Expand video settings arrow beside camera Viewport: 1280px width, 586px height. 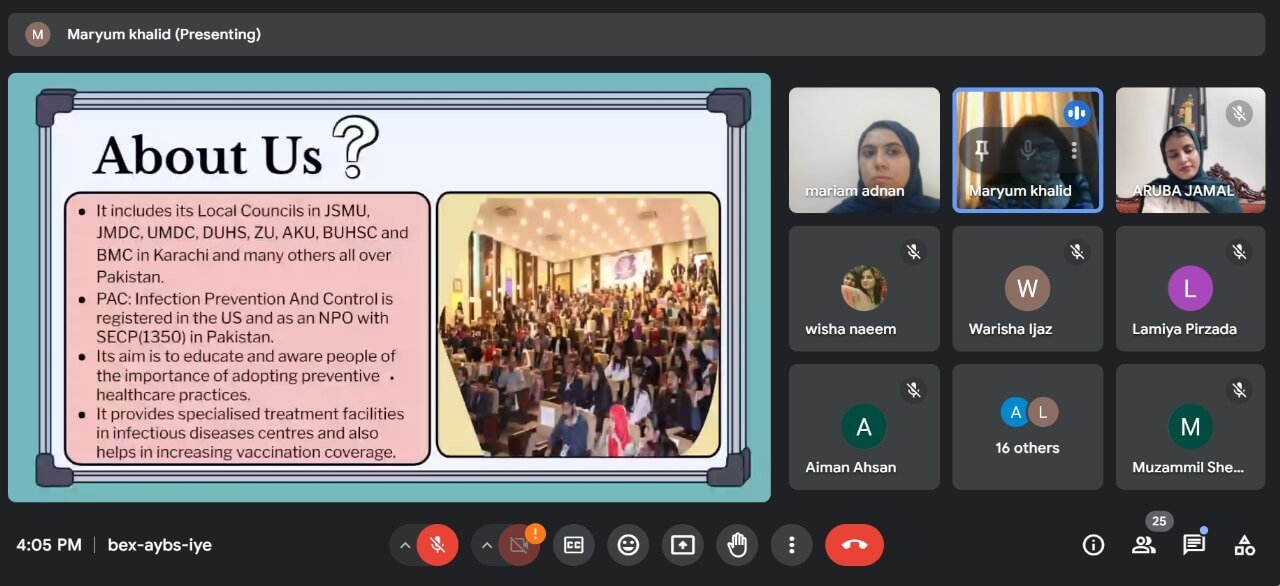(486, 545)
